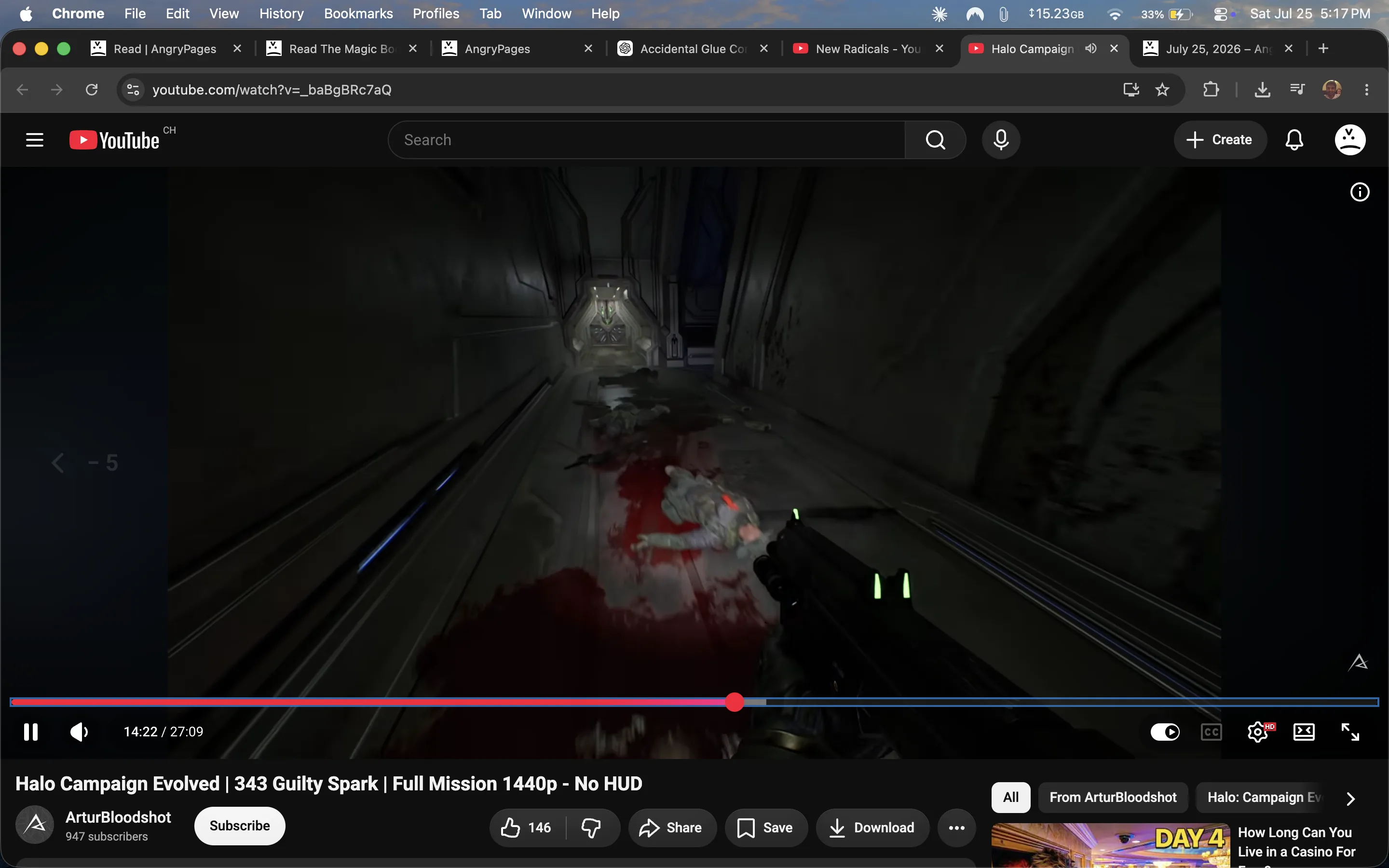Expand the YouTube guide hamburger menu

[34, 139]
